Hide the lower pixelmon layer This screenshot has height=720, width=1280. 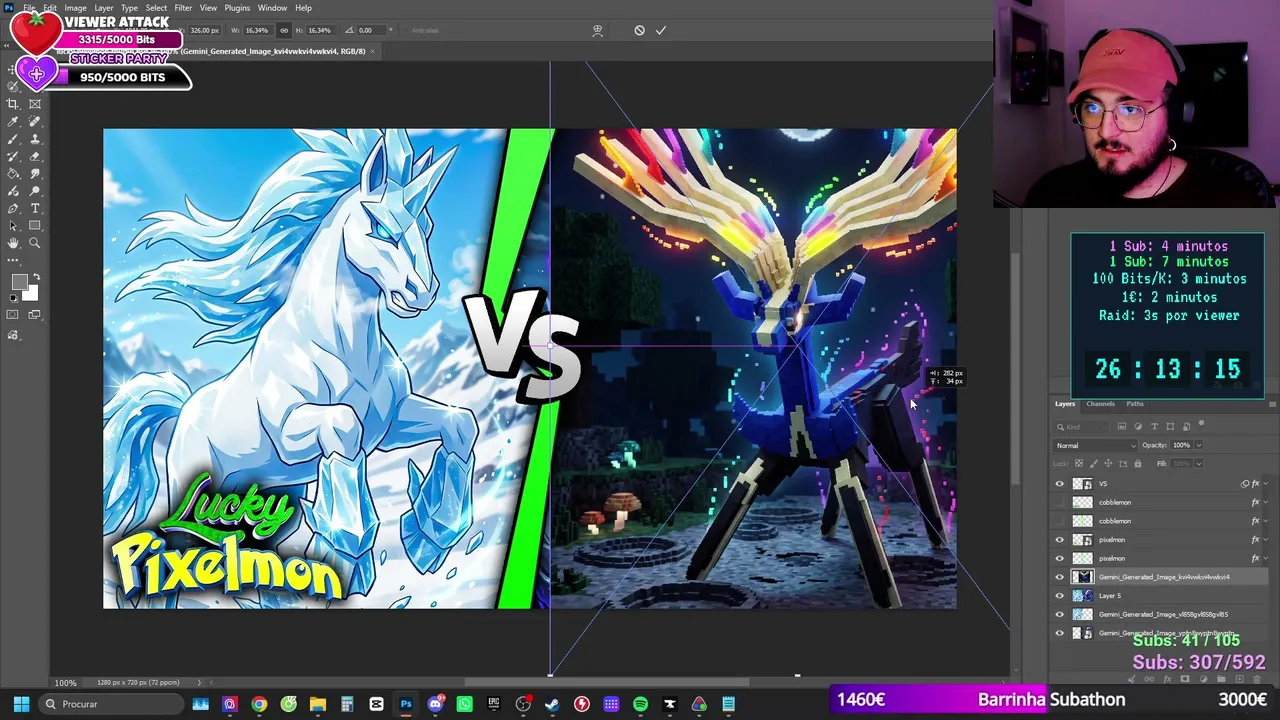pos(1060,558)
